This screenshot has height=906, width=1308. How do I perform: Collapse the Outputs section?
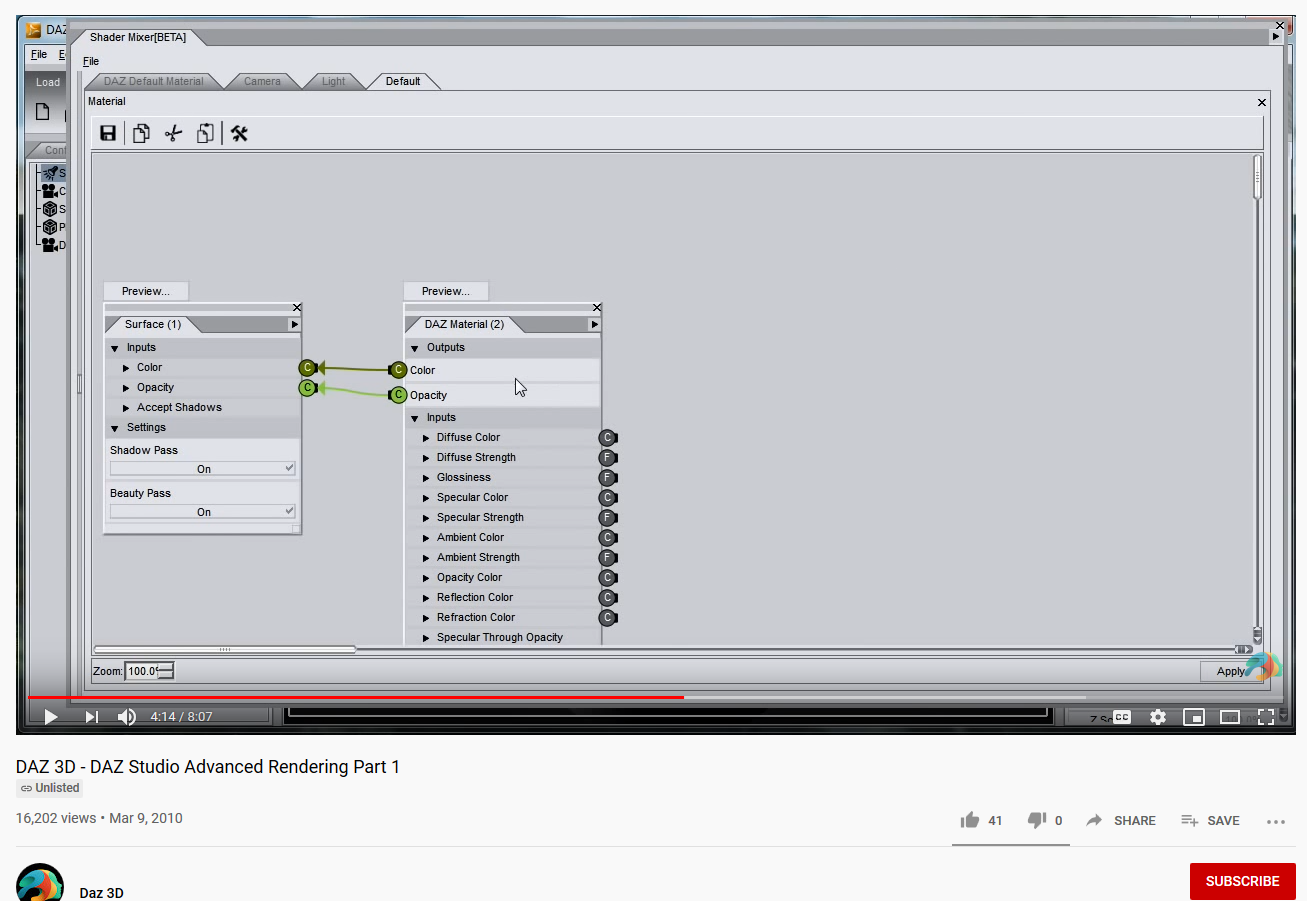[x=415, y=348]
